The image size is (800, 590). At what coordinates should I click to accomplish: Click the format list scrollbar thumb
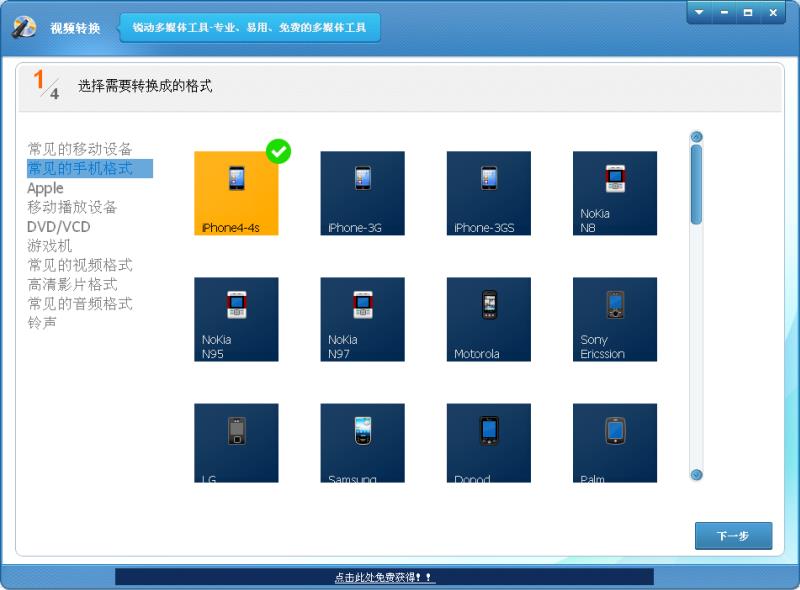[x=696, y=184]
